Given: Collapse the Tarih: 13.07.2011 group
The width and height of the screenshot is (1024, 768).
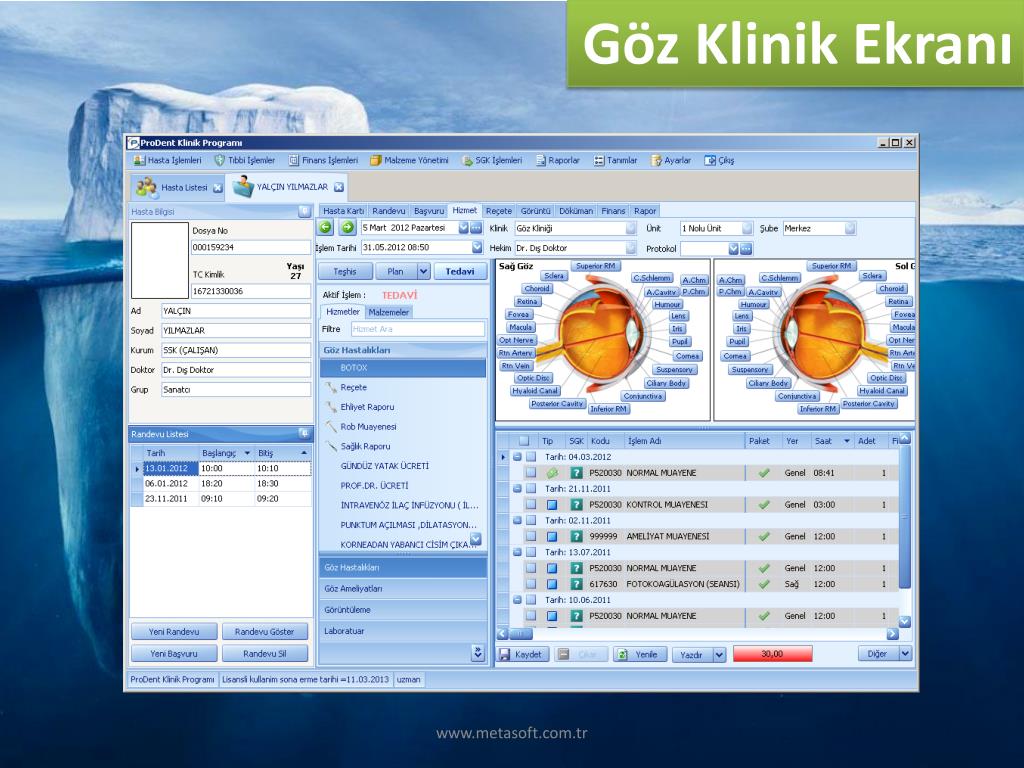Looking at the screenshot, I should 517,552.
